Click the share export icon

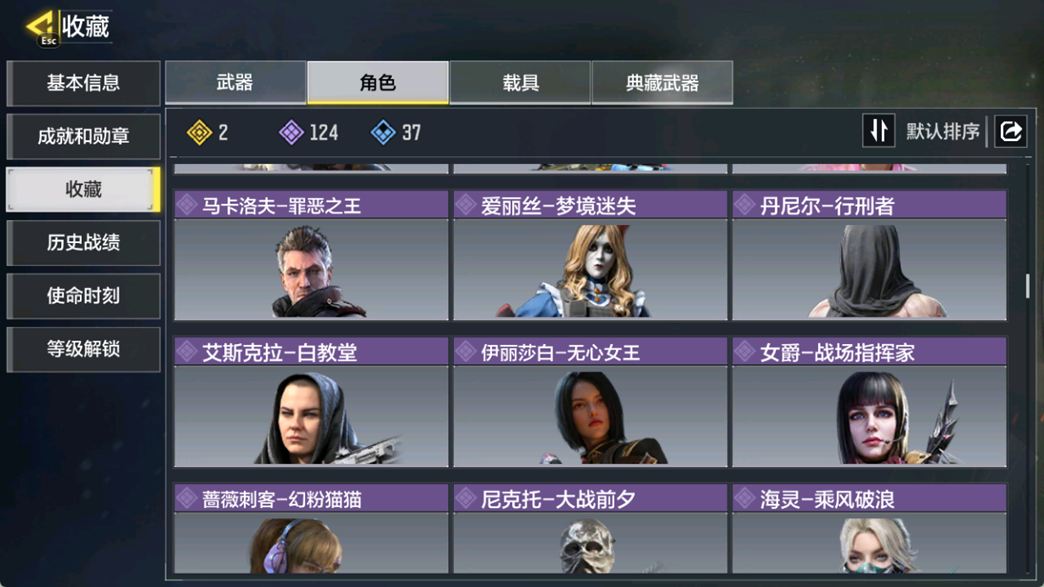point(1011,131)
